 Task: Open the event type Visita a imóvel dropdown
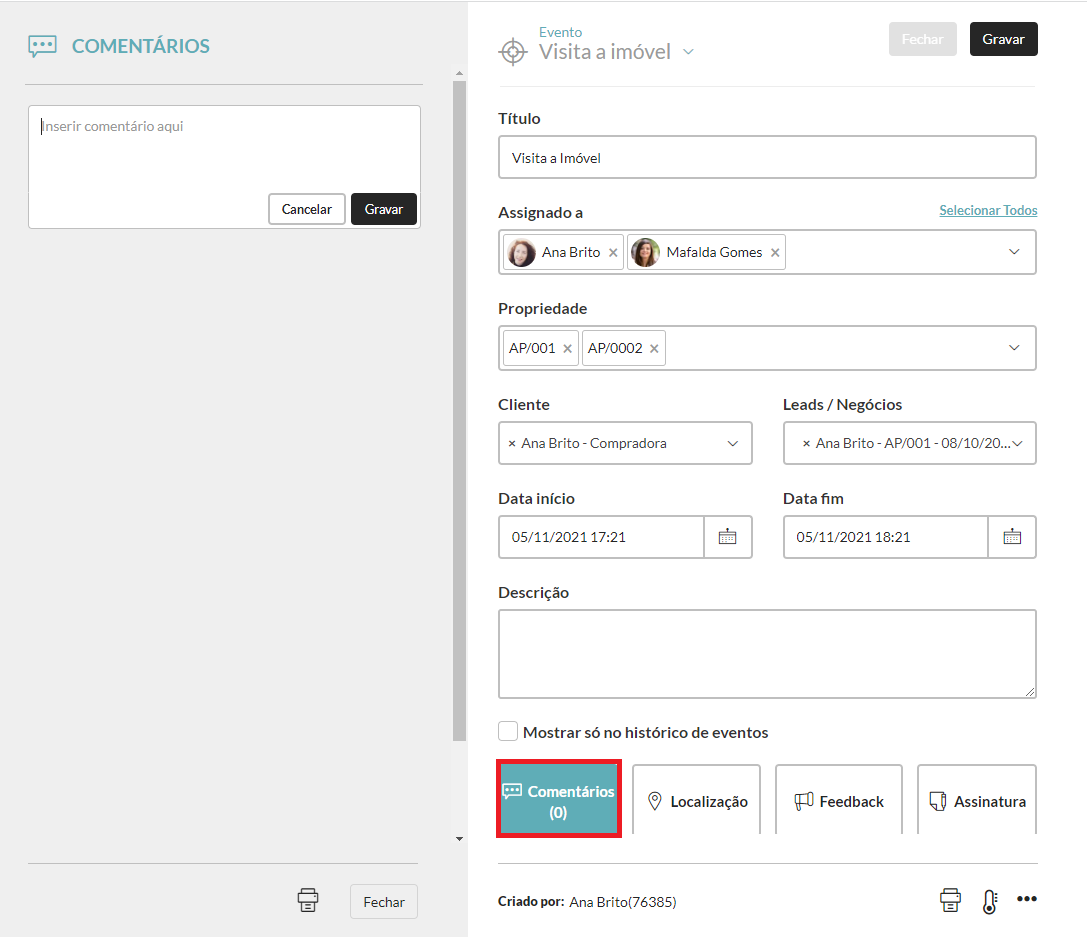(x=688, y=52)
